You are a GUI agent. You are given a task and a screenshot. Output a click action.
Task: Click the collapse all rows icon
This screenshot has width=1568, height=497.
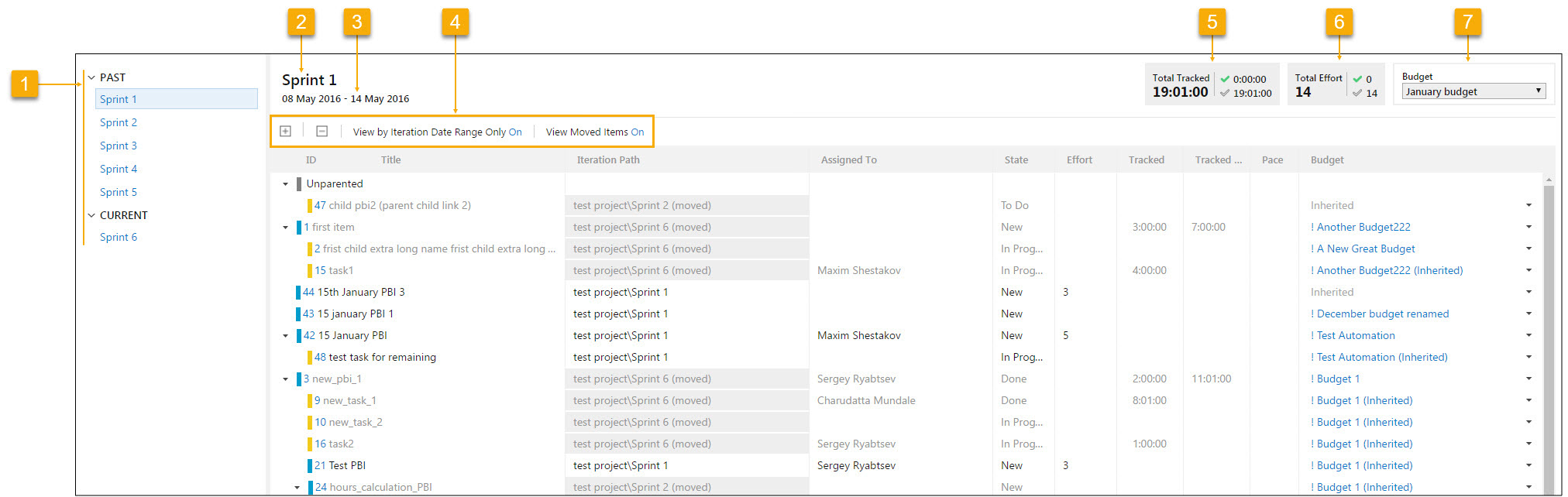point(322,132)
